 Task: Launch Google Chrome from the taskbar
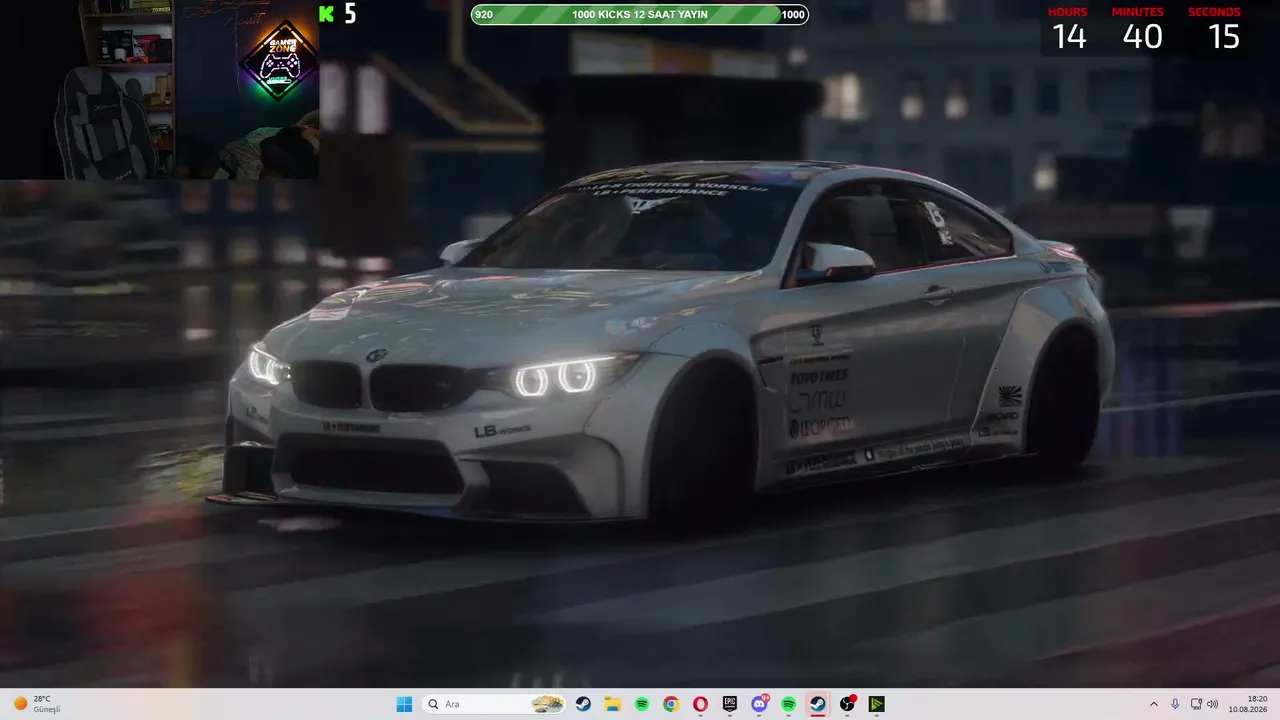click(x=671, y=704)
